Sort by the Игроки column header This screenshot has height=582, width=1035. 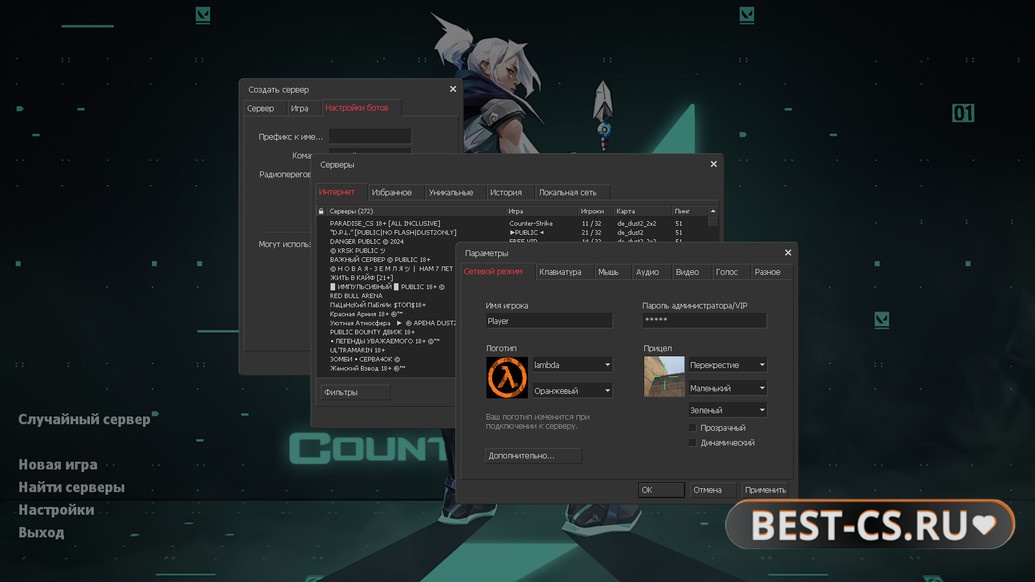[595, 211]
